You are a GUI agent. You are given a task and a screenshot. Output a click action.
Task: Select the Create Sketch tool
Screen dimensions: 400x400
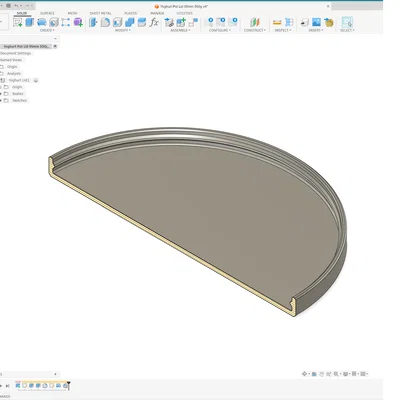coord(17,22)
